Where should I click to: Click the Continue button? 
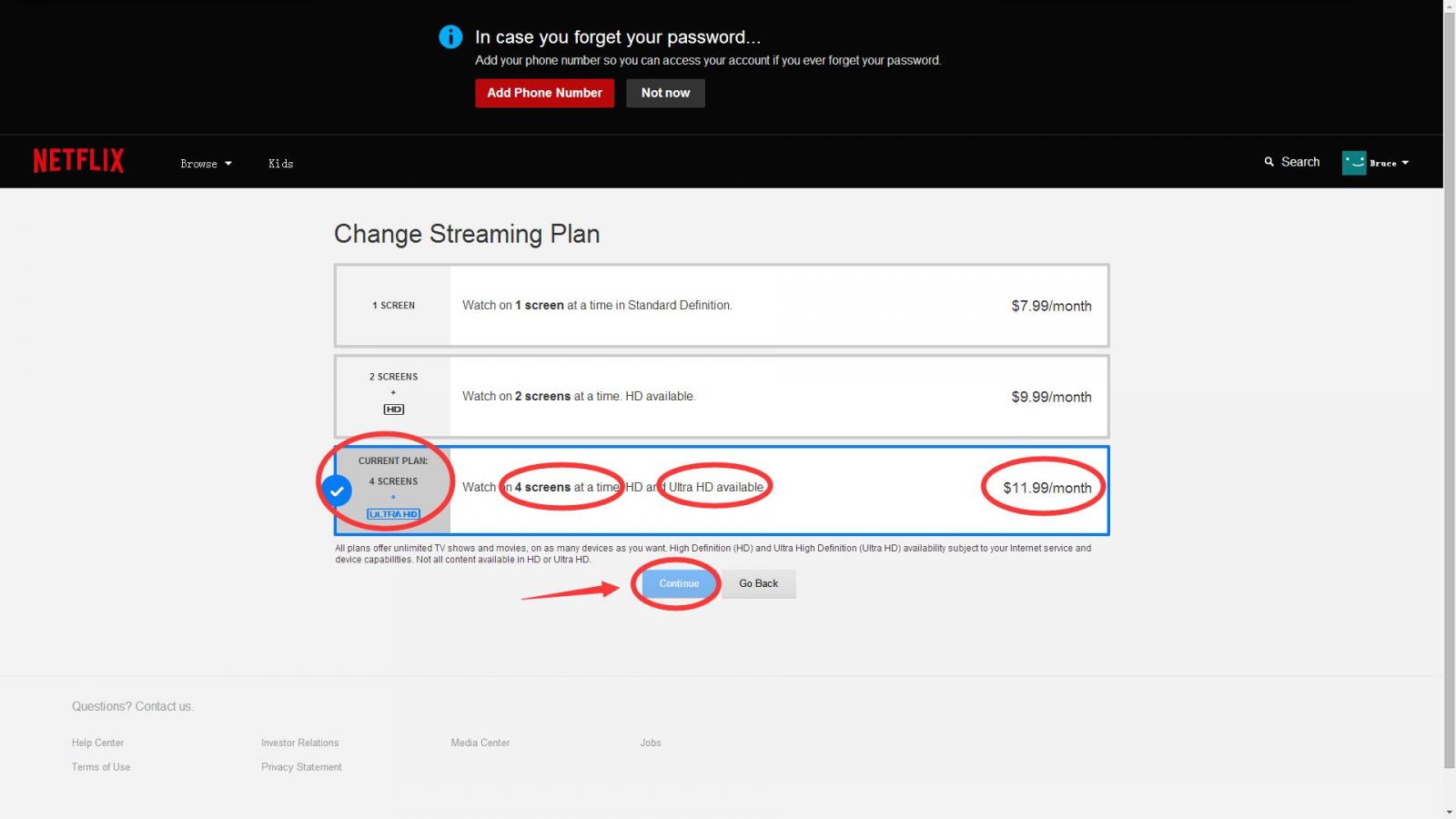(679, 583)
